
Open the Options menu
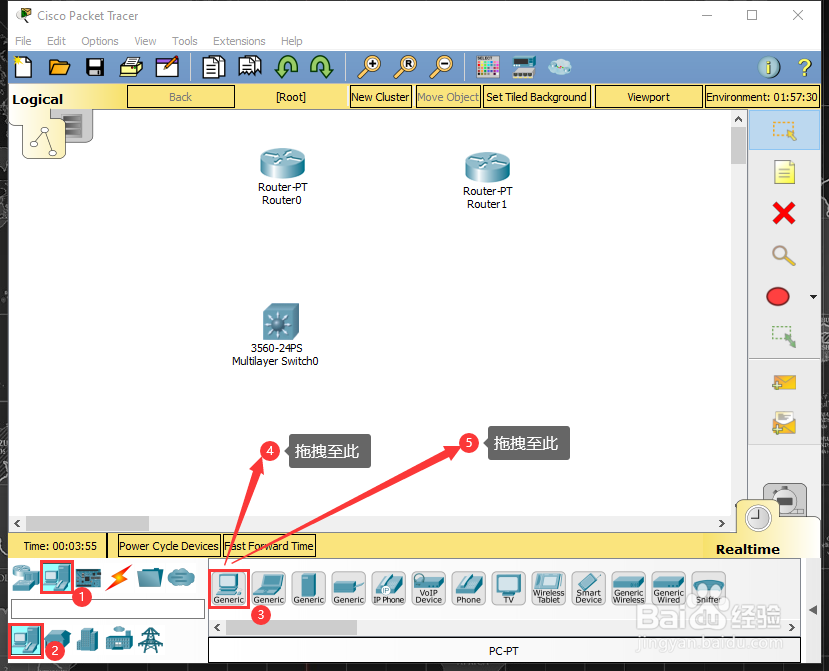coord(99,41)
